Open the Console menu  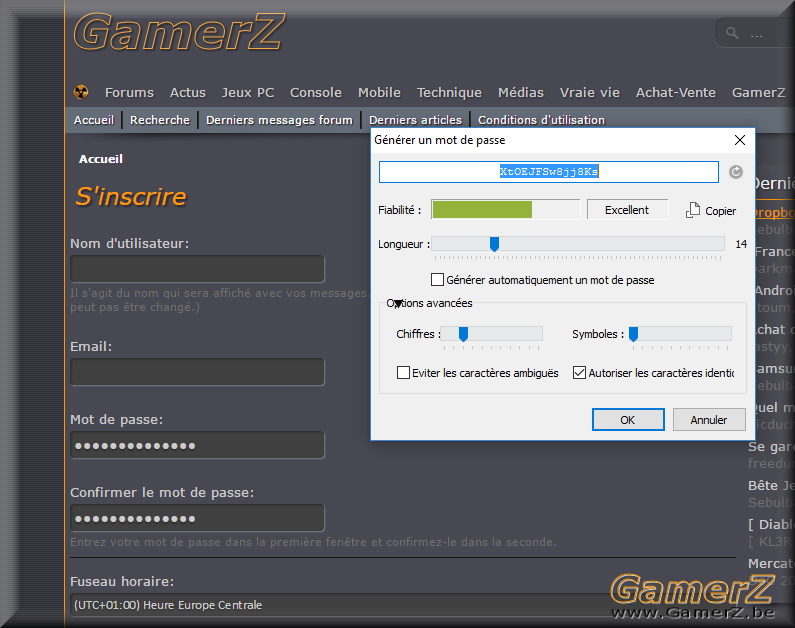[x=316, y=92]
